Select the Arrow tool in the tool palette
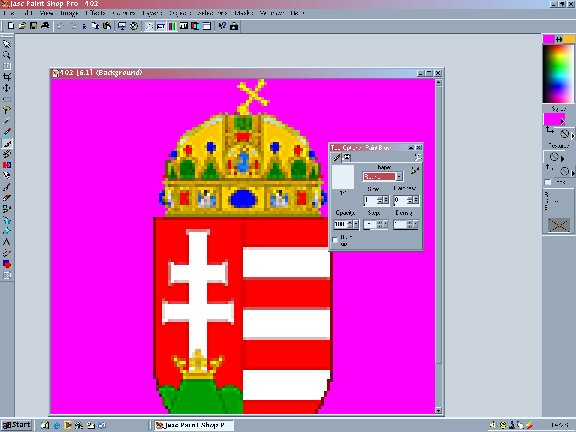Viewport: 576px width, 432px height. [x=7, y=44]
